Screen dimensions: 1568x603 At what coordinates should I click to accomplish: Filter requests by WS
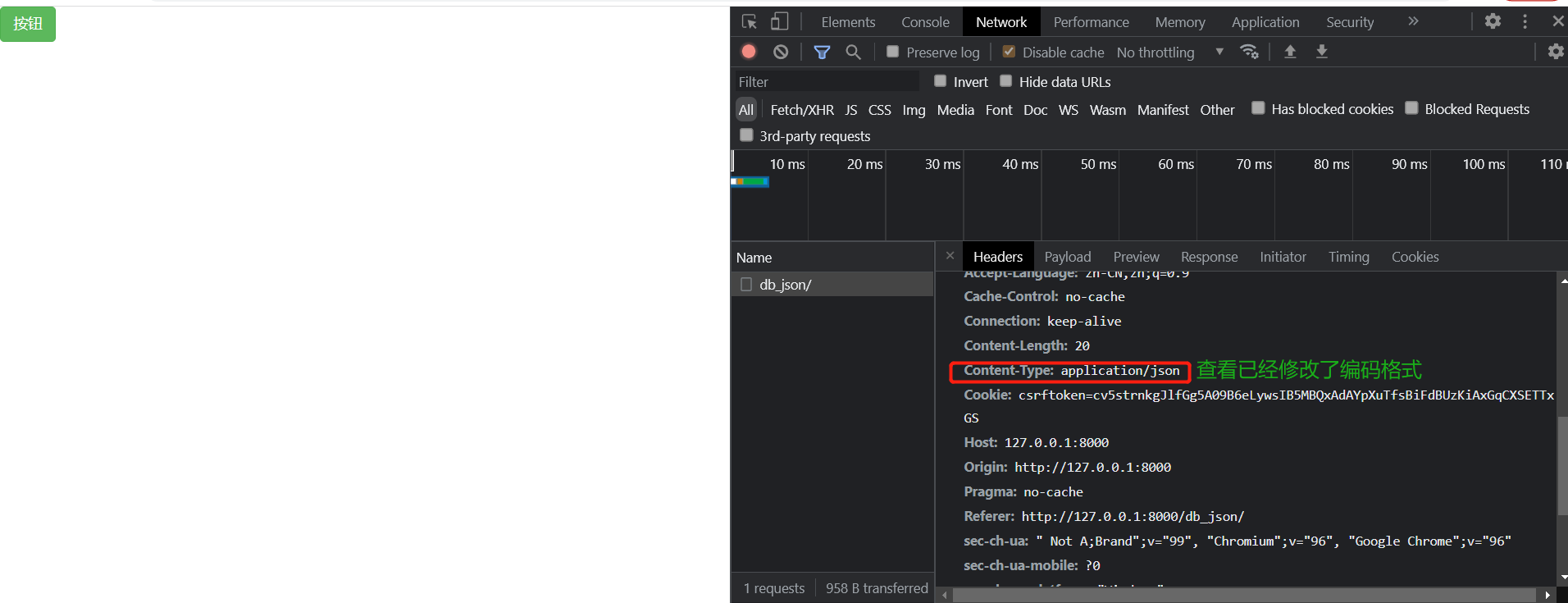[1069, 109]
